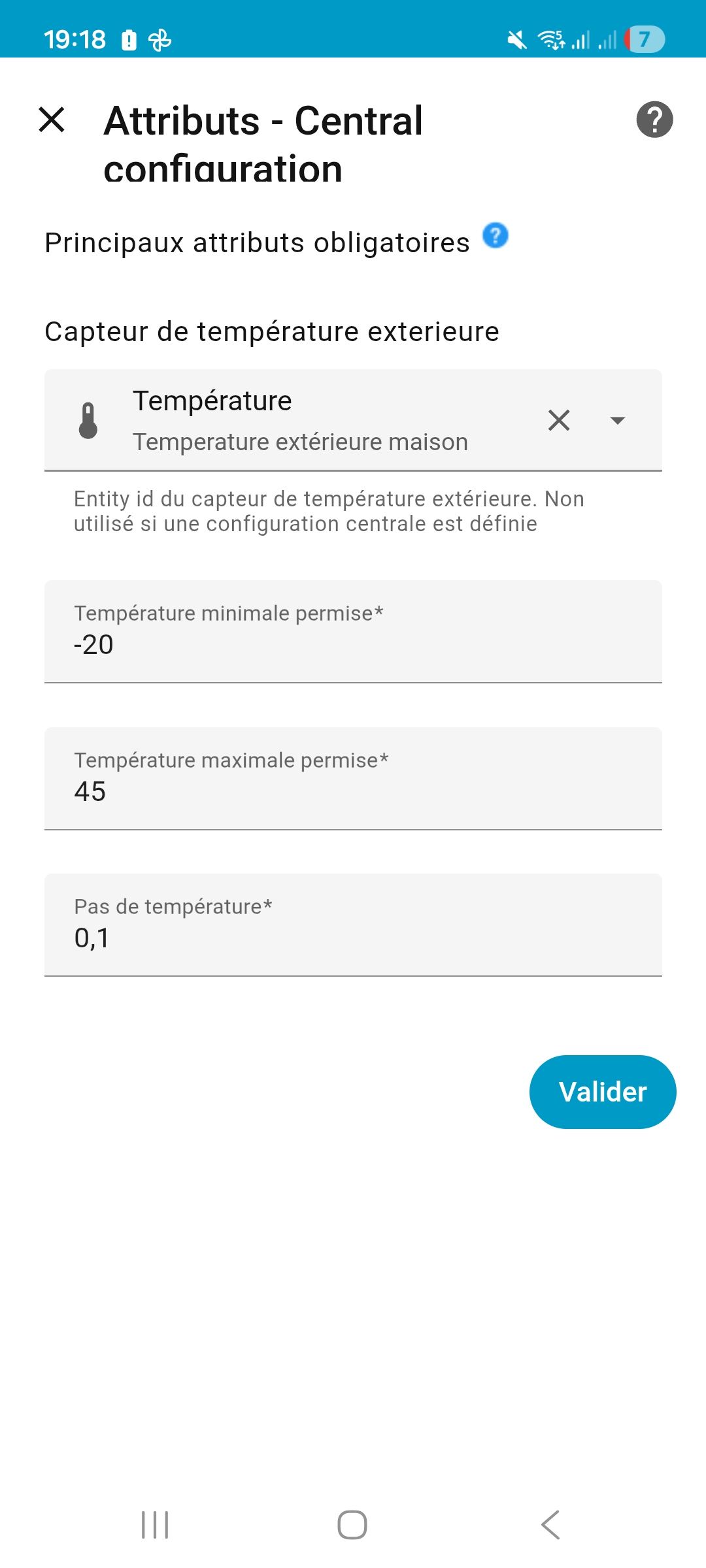
Task: Edit the Température maximale permise field
Action: (x=353, y=779)
